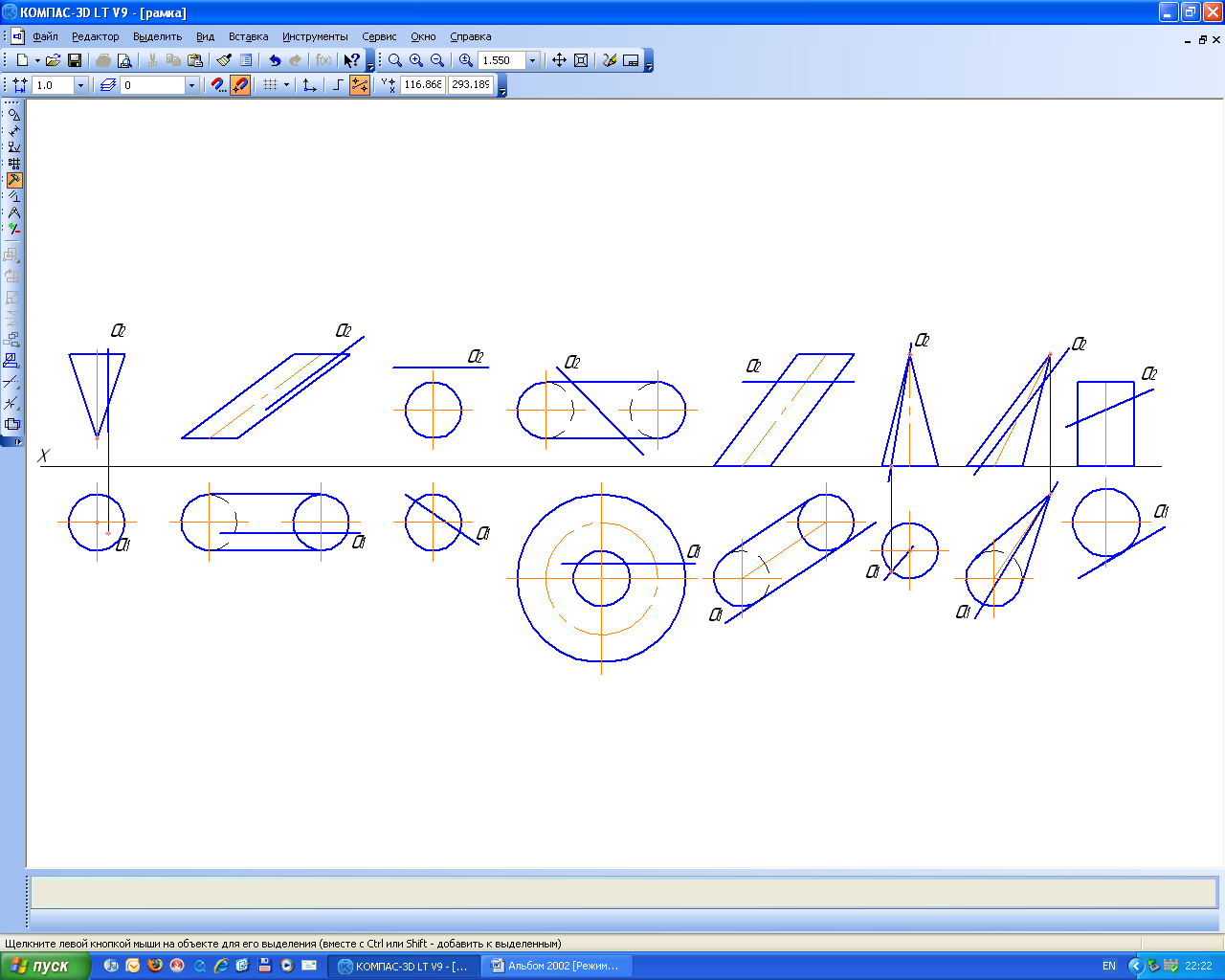Viewport: 1225px width, 980px height.
Task: Undo the last action
Action: 275,60
